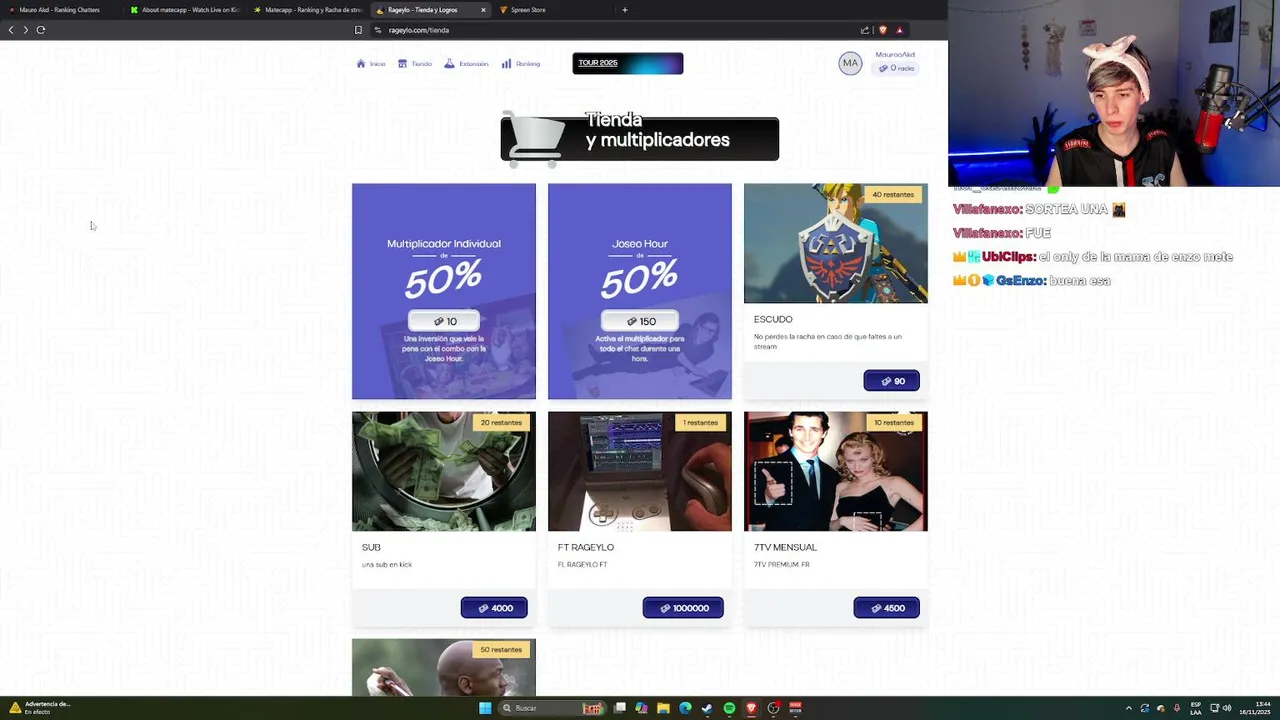Screen dimensions: 1280x720
Task: Switch to the About matecapp Kick tab
Action: [x=186, y=10]
